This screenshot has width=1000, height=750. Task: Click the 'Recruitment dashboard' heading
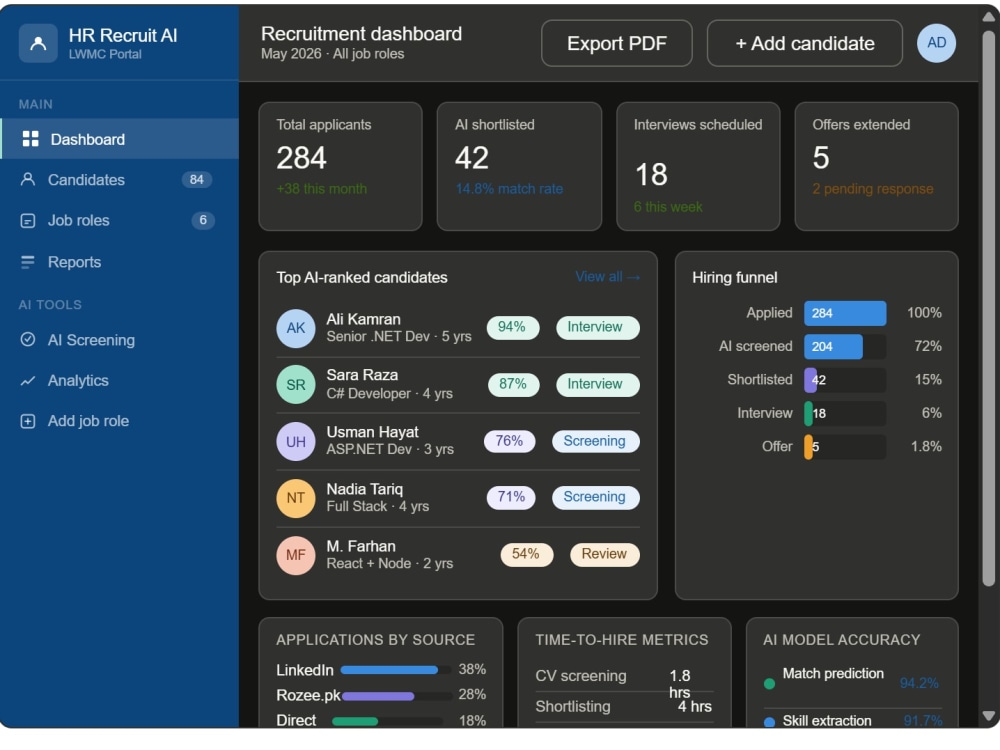pyautogui.click(x=362, y=34)
